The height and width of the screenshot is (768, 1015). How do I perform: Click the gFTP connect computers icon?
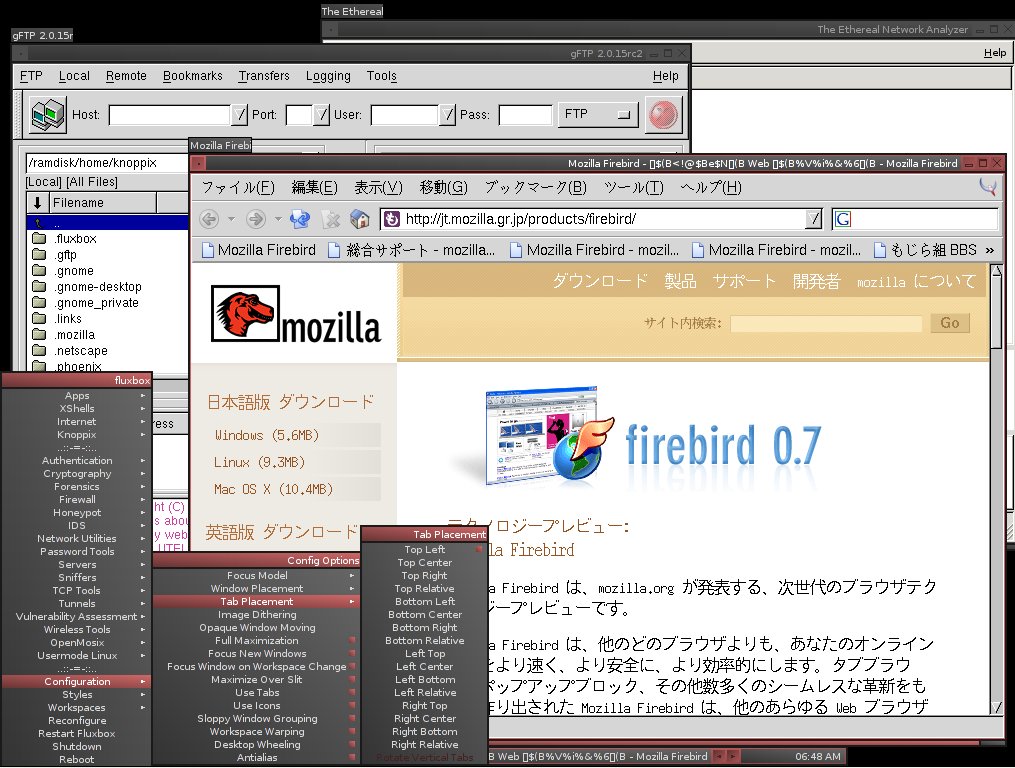point(47,115)
